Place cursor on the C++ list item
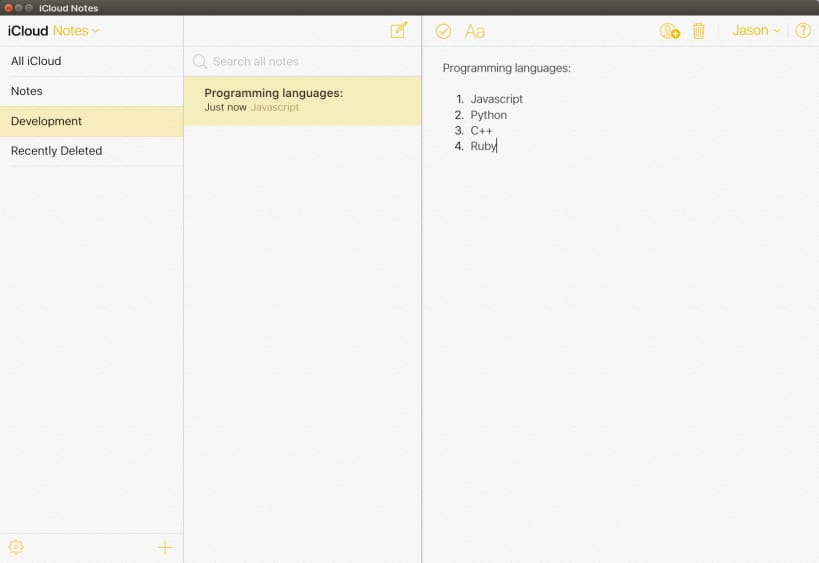Screen dimensions: 819x563 [x=481, y=131]
